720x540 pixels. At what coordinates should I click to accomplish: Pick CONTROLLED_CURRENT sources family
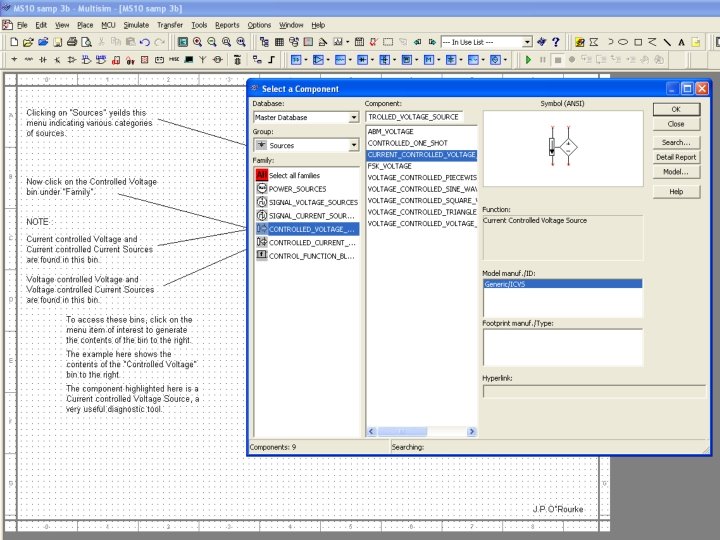click(x=311, y=242)
